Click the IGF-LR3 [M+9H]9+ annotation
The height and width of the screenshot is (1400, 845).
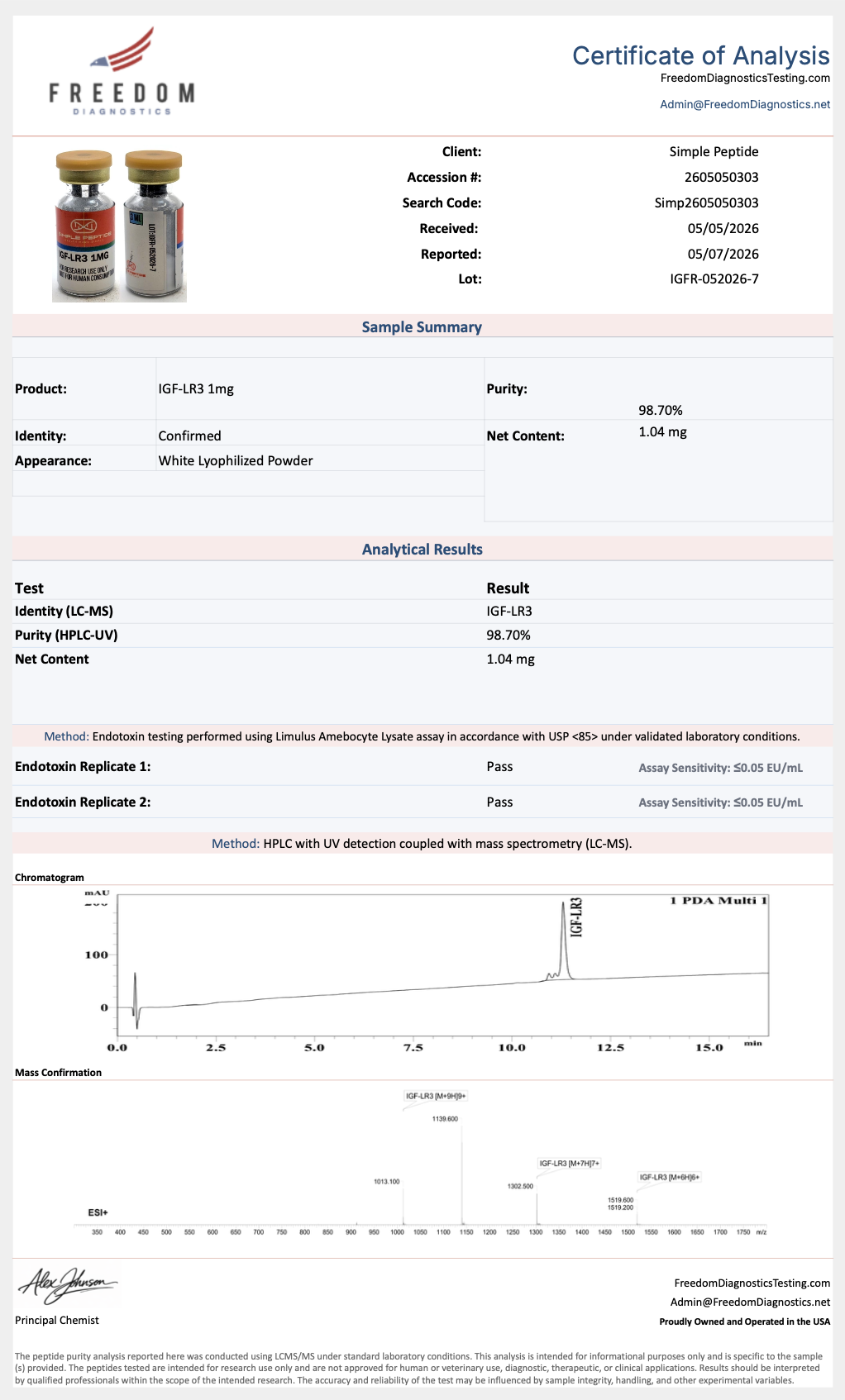tap(436, 1096)
